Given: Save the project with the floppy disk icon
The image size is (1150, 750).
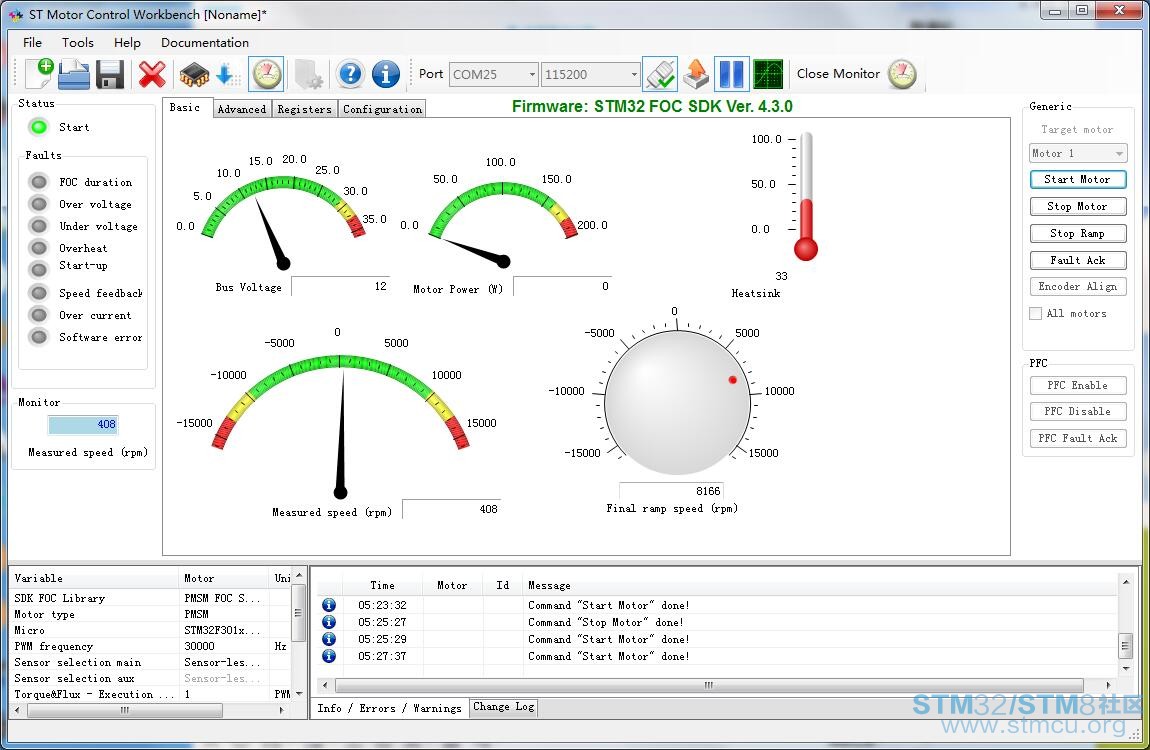Looking at the screenshot, I should point(110,74).
